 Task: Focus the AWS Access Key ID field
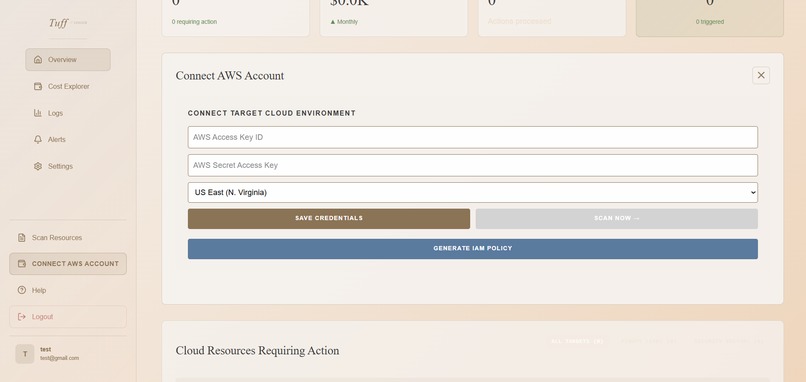472,137
